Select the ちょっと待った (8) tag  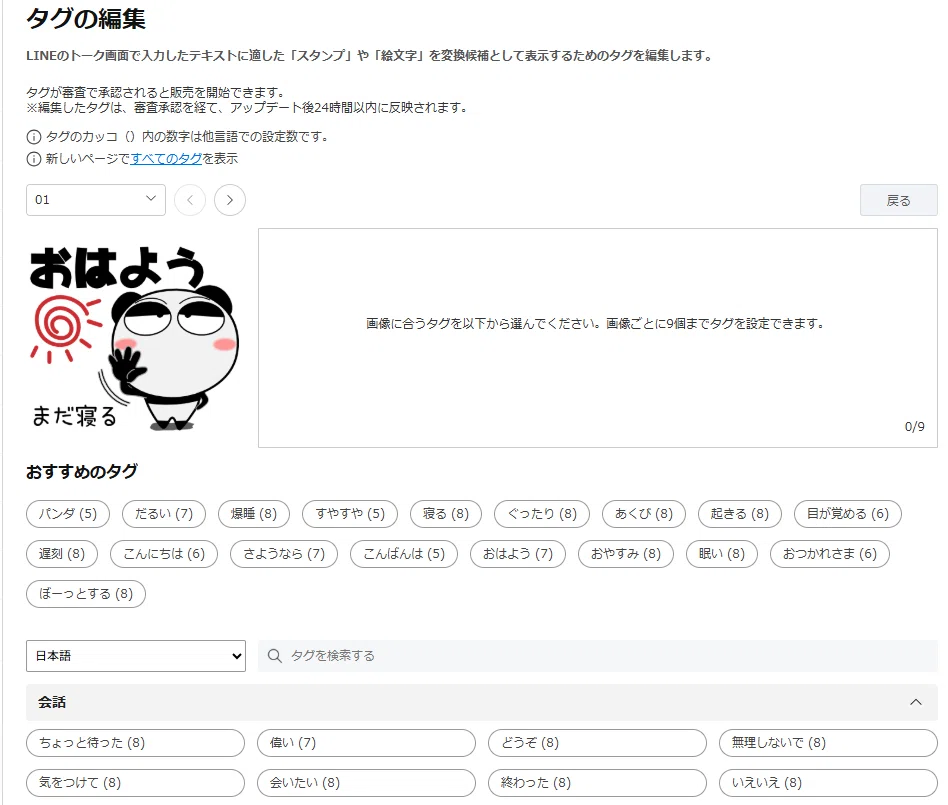tap(135, 743)
